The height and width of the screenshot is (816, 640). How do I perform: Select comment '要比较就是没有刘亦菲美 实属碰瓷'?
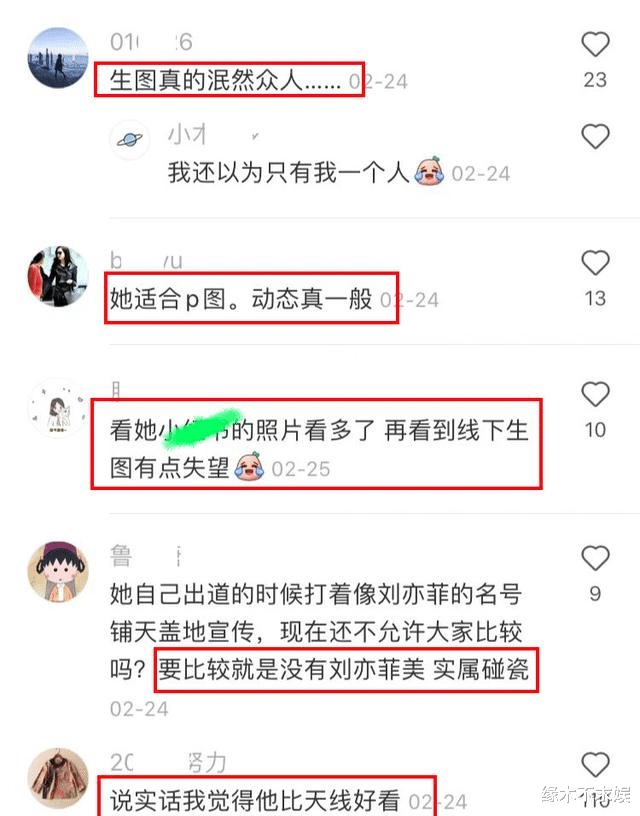point(344,669)
